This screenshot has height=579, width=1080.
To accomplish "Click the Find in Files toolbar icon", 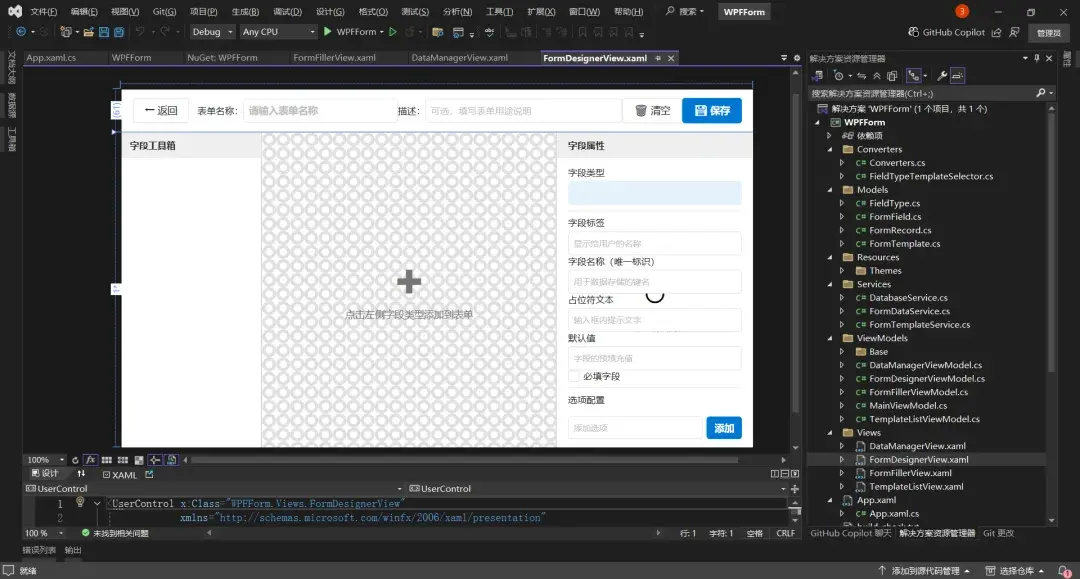I will 437,32.
